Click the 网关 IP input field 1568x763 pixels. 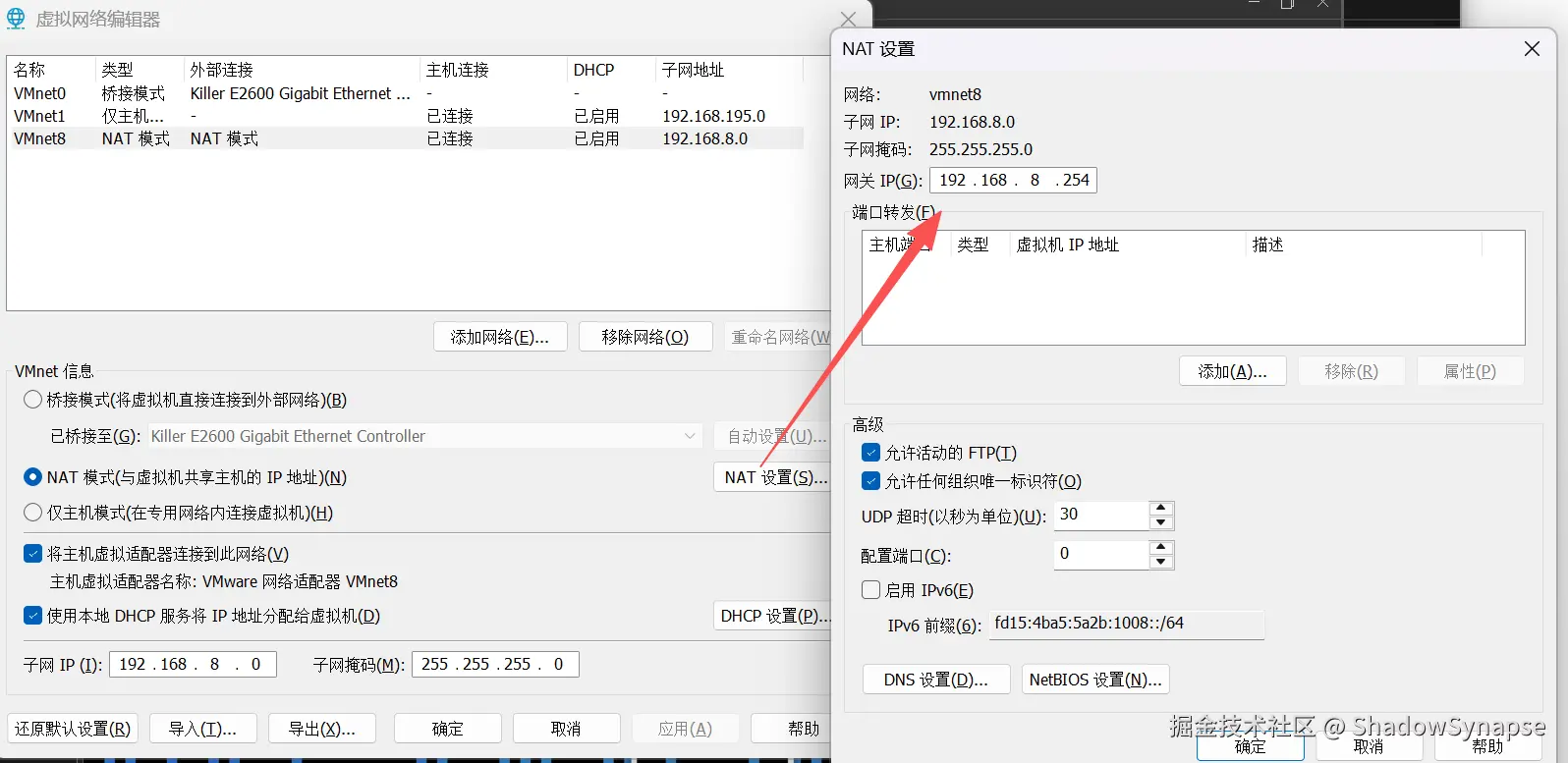1013,180
